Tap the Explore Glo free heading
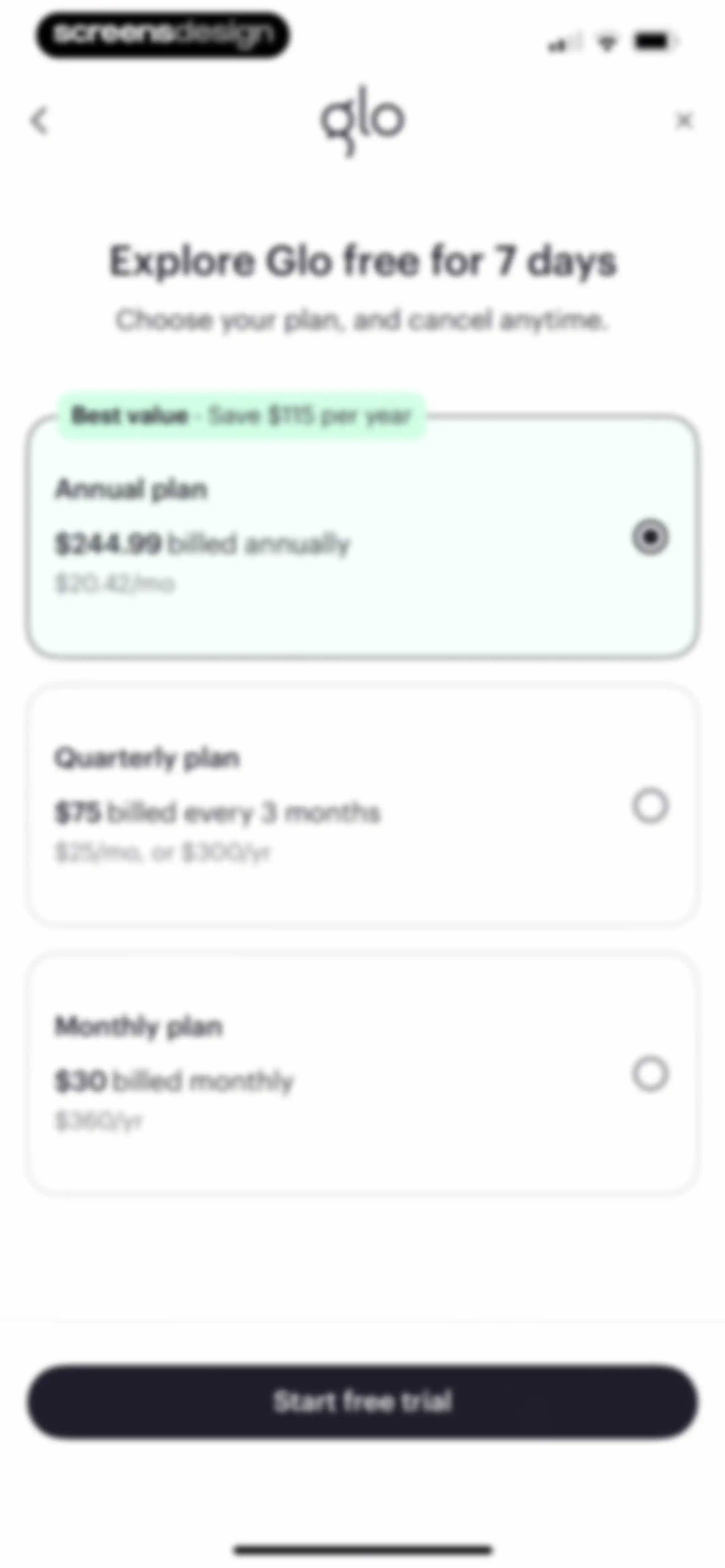The width and height of the screenshot is (725, 1568). (x=363, y=262)
